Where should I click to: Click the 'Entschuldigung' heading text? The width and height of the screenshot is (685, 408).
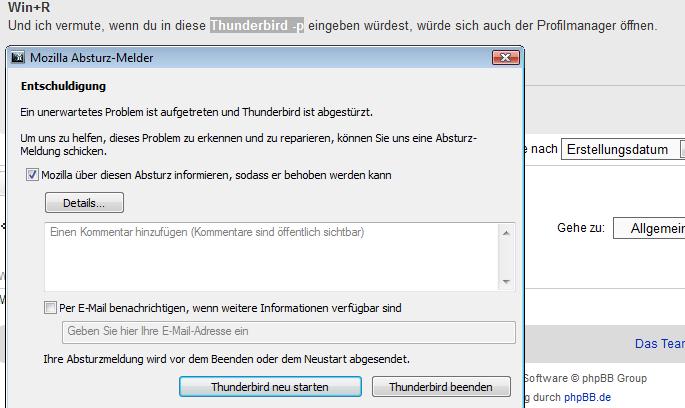click(x=63, y=86)
